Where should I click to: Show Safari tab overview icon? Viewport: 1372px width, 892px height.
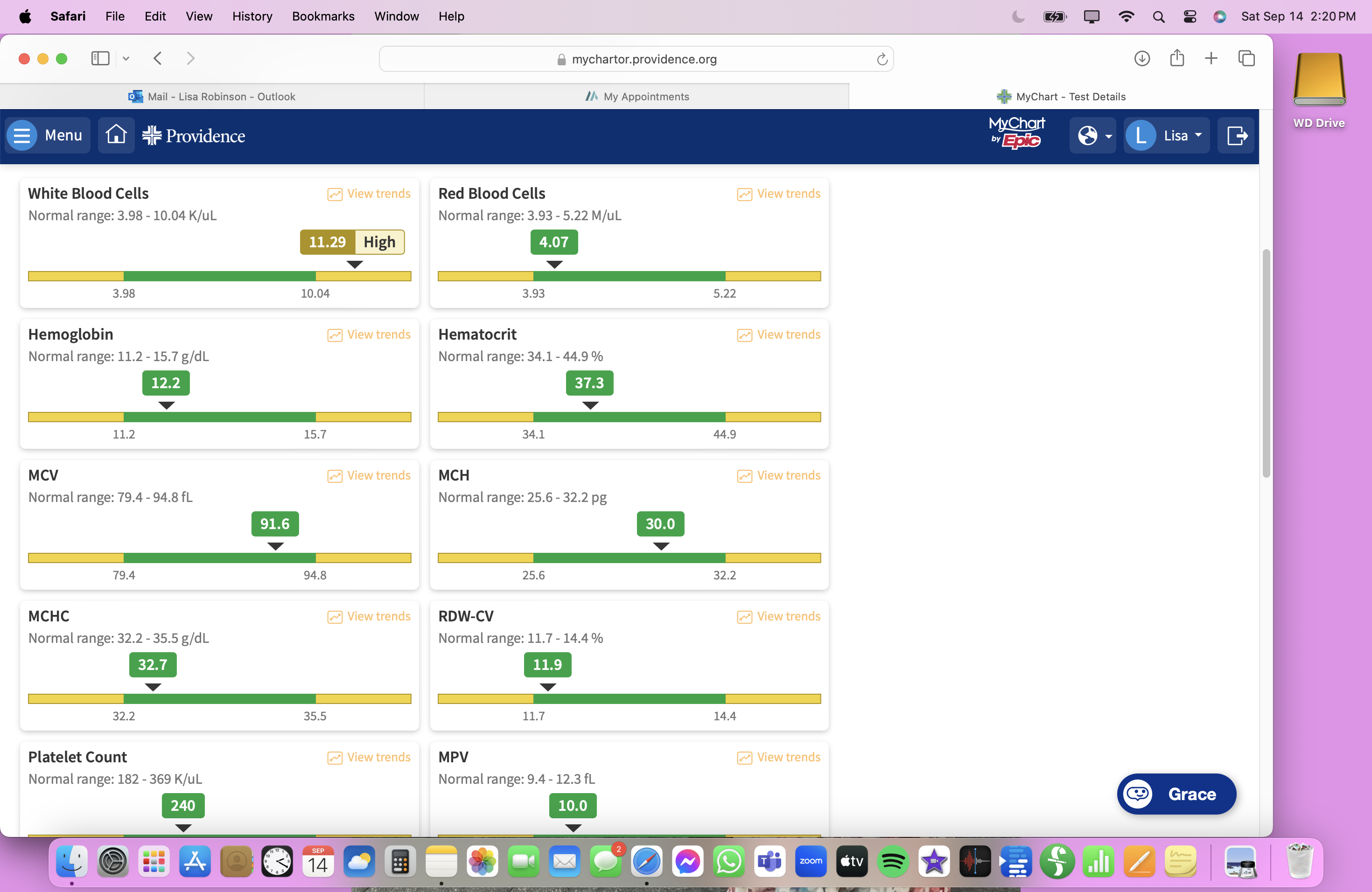point(1246,58)
